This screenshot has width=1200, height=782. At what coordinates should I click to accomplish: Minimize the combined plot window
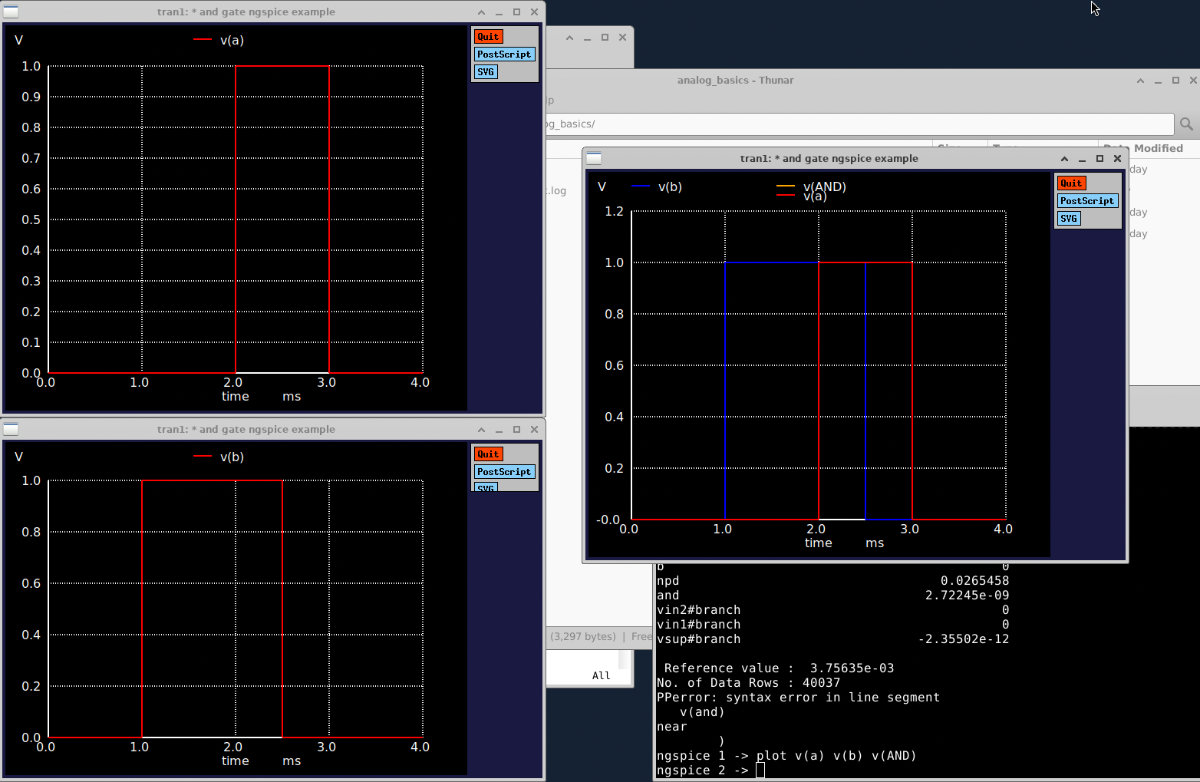pos(1081,158)
